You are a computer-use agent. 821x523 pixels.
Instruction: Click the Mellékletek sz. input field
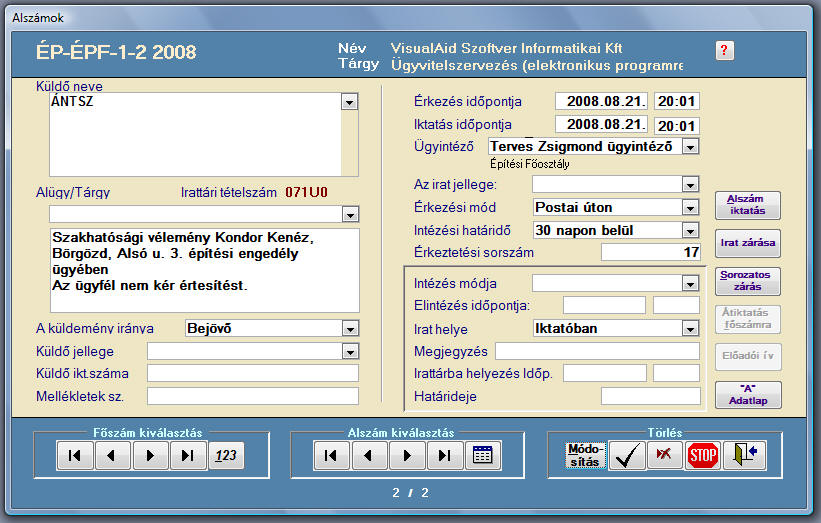point(253,396)
